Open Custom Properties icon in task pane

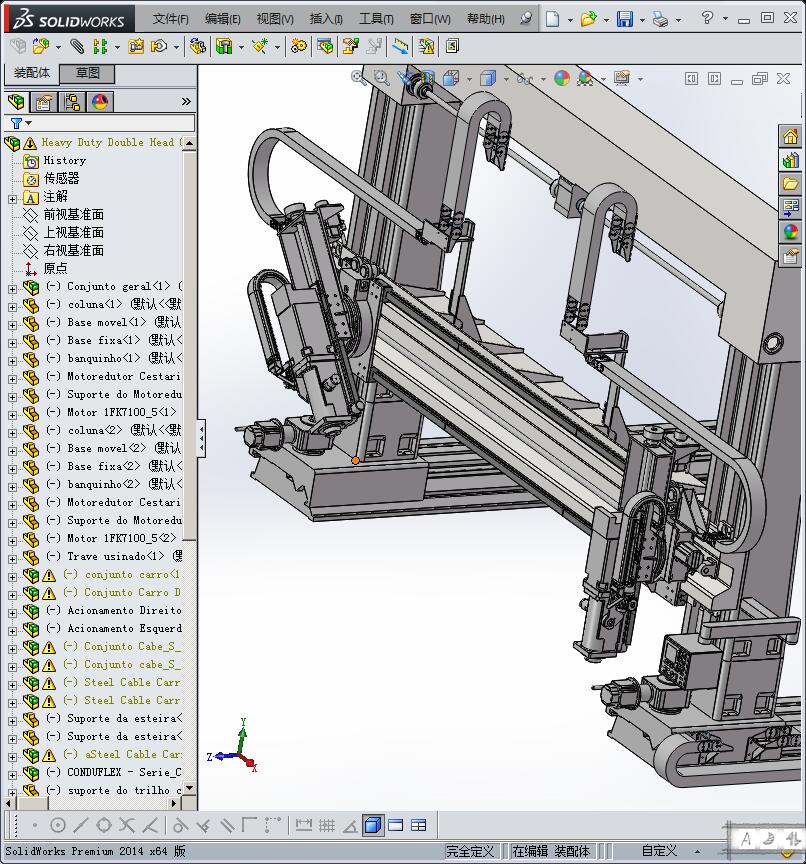tap(791, 256)
